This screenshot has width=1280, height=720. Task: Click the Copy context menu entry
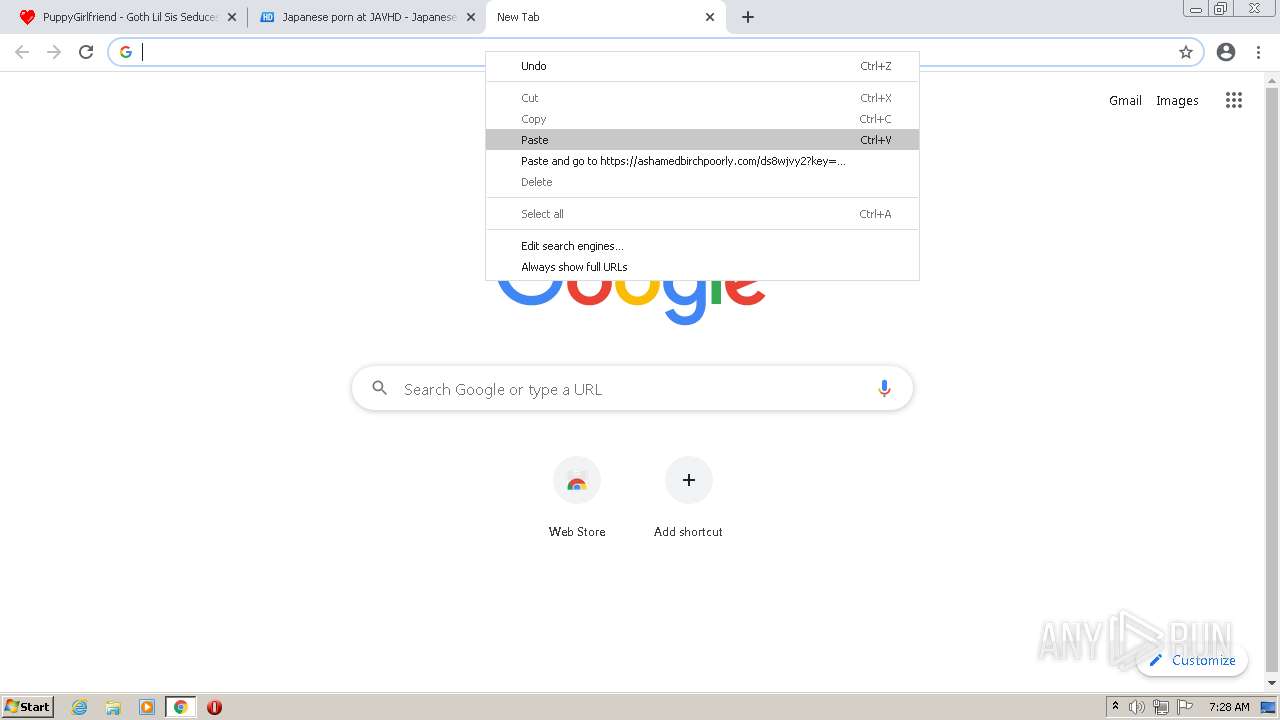point(702,119)
